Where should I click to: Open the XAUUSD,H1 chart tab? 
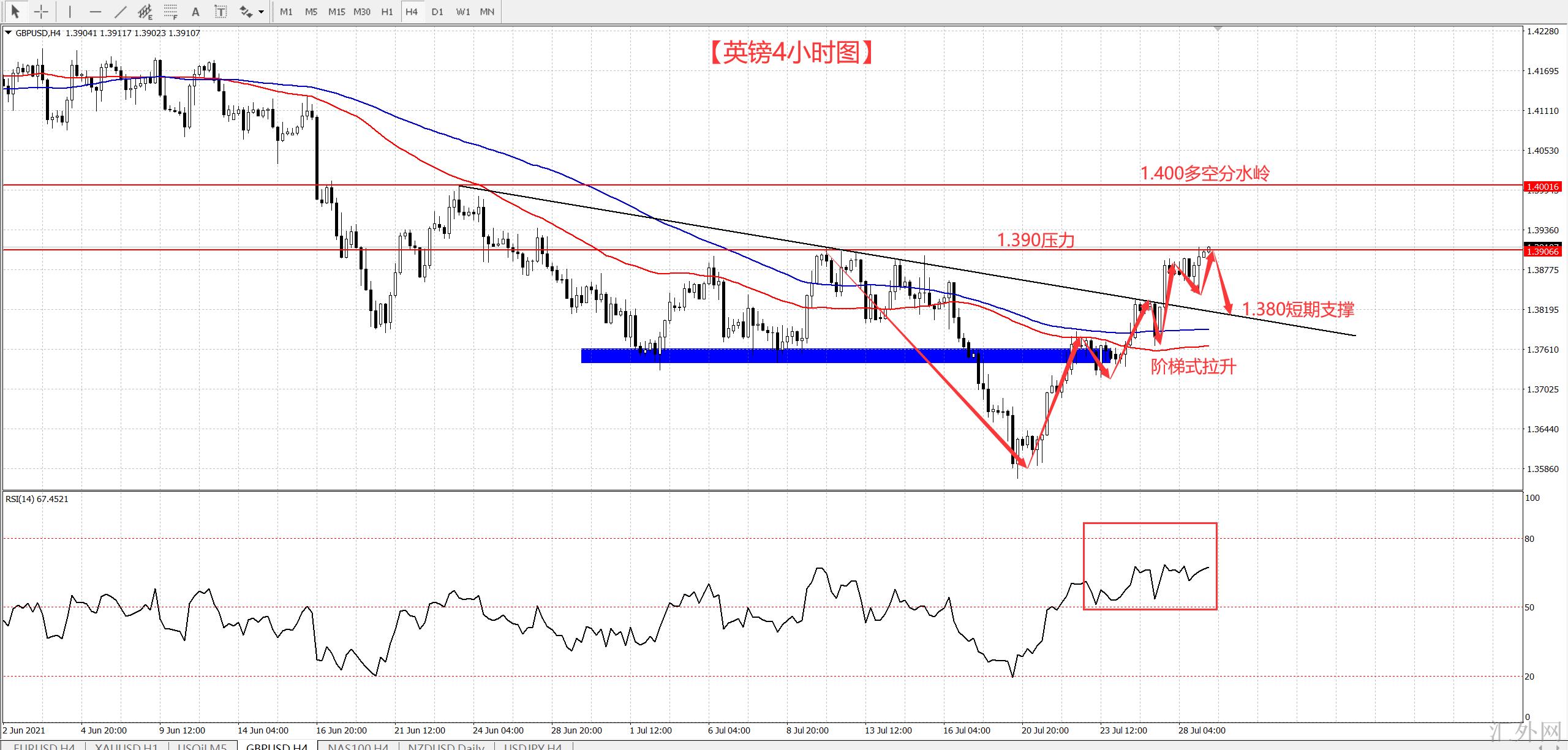(x=127, y=746)
